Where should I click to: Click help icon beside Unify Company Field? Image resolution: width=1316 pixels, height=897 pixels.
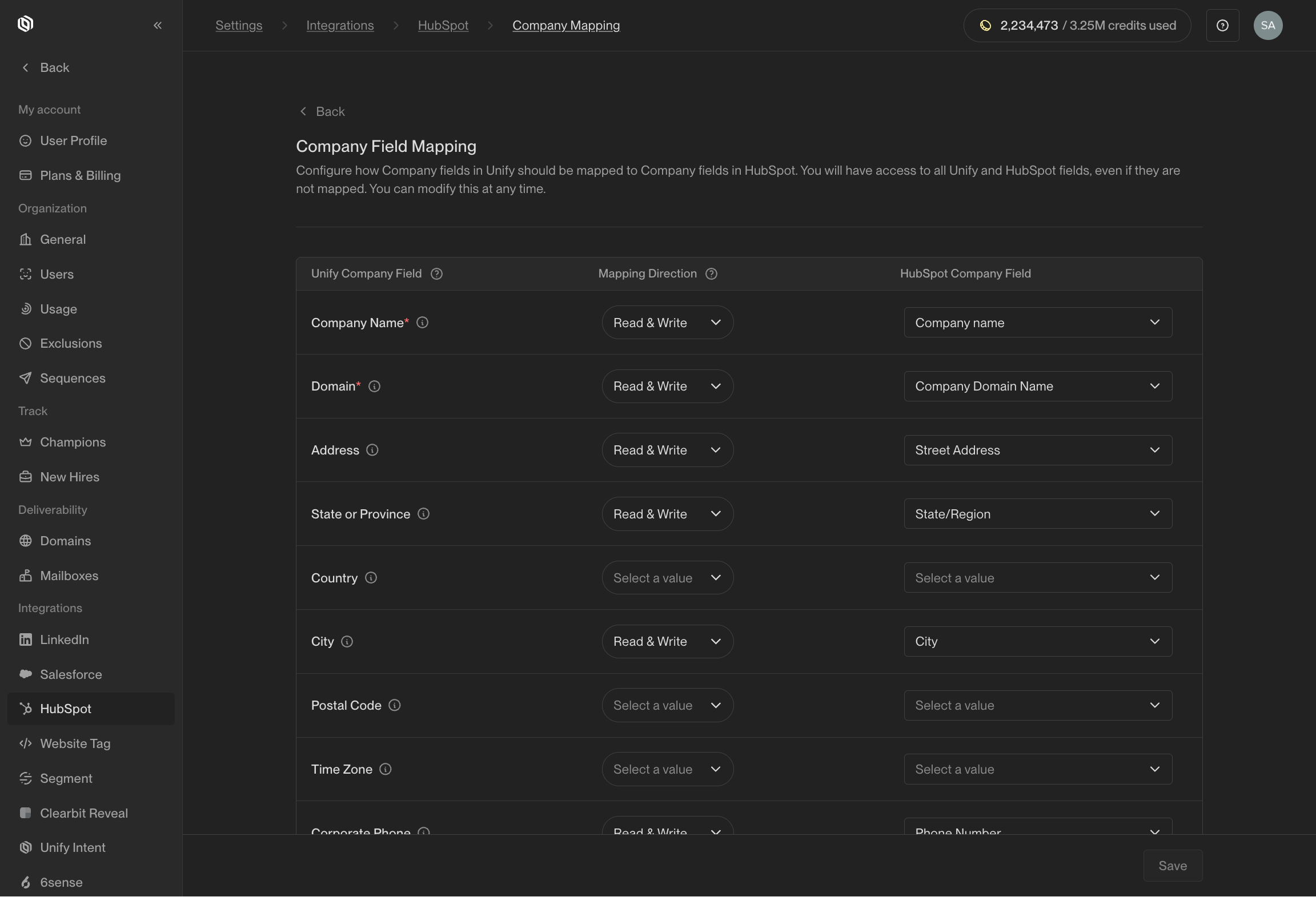click(x=436, y=273)
